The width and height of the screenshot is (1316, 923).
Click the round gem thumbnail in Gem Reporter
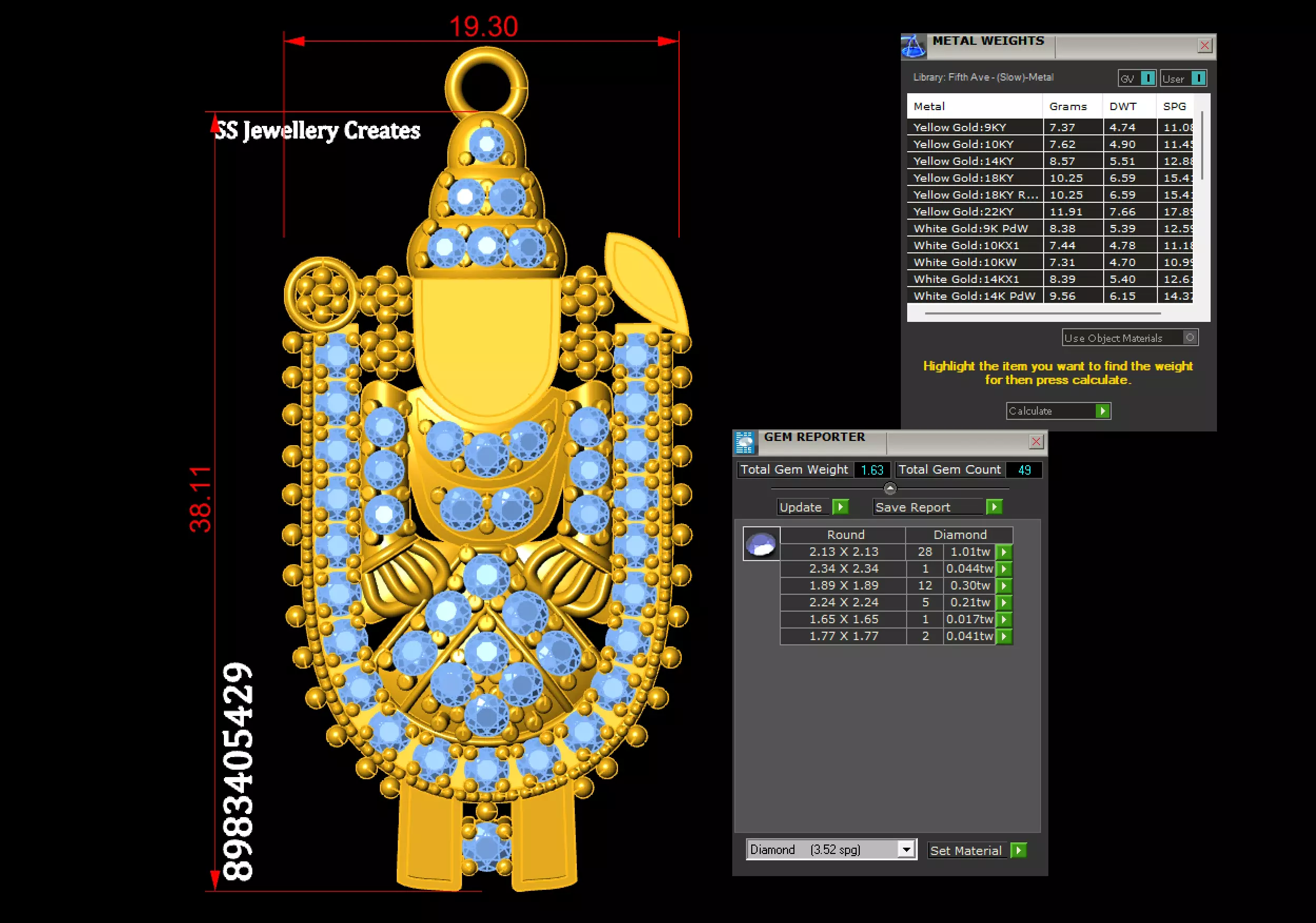[x=761, y=544]
